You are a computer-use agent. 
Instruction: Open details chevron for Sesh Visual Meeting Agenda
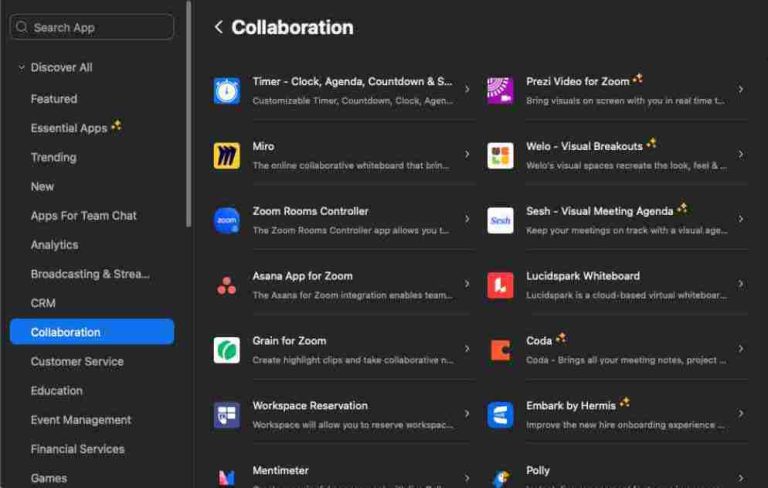[740, 219]
